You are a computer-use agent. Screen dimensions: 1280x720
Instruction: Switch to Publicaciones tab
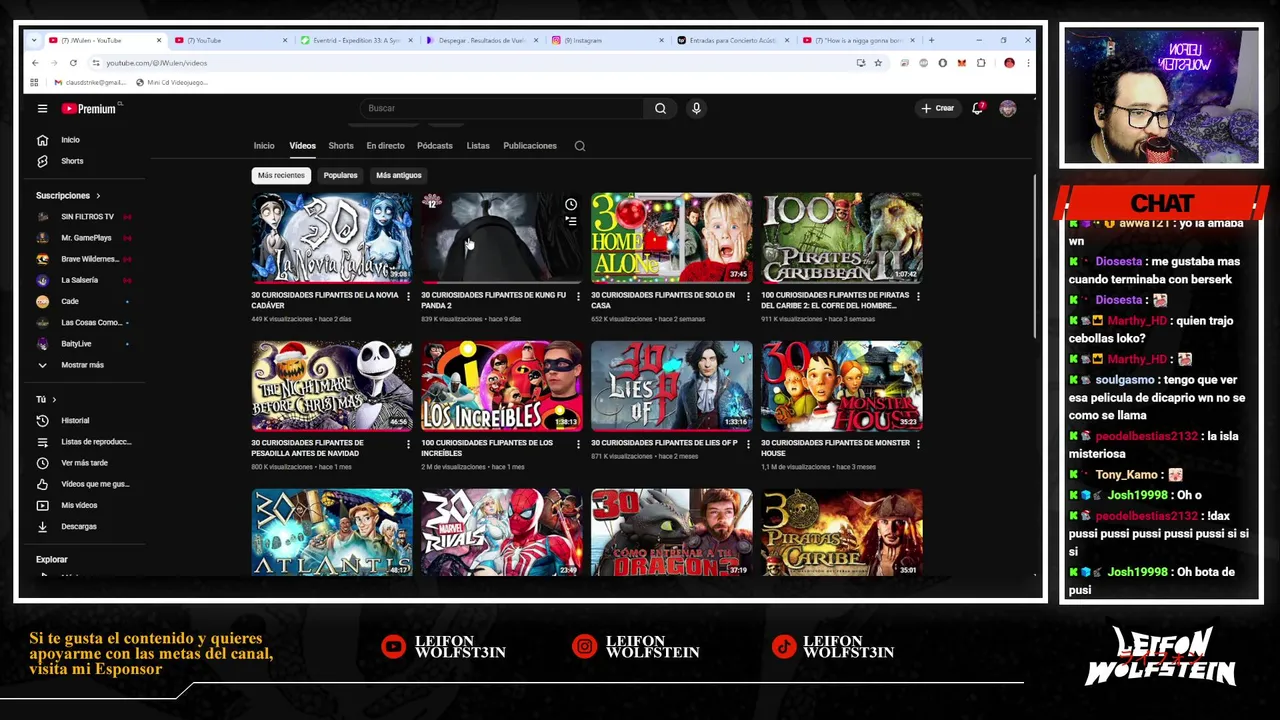point(530,146)
